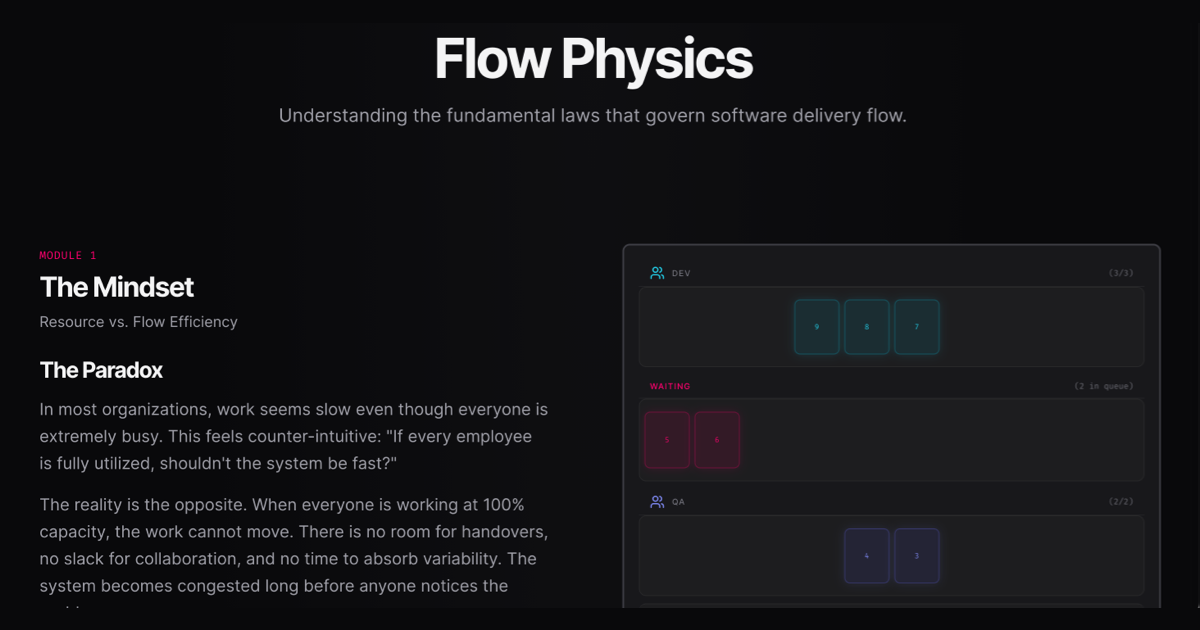Click the 'QA' lane label
Image resolution: width=1200 pixels, height=630 pixels.
[678, 502]
